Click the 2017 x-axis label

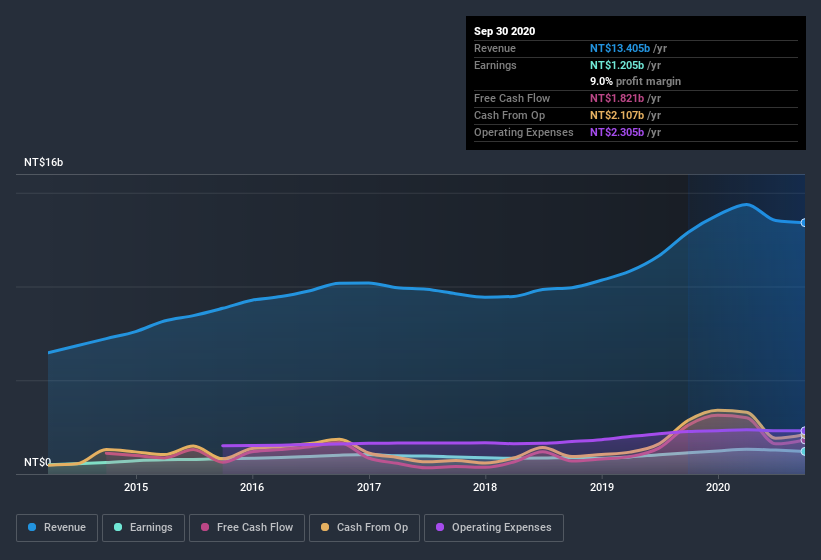click(369, 487)
